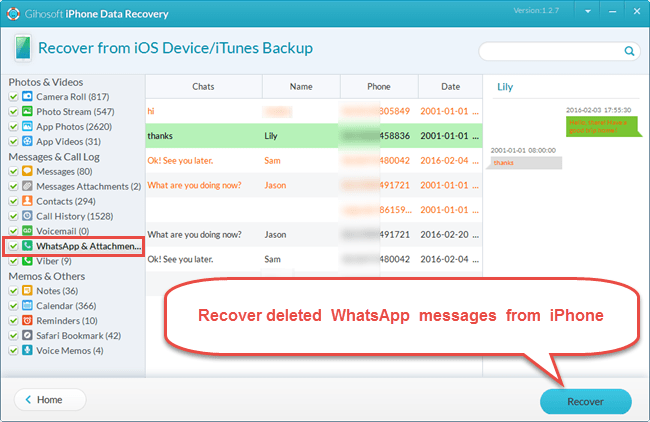Minimize the Gihosoft window

[612, 12]
